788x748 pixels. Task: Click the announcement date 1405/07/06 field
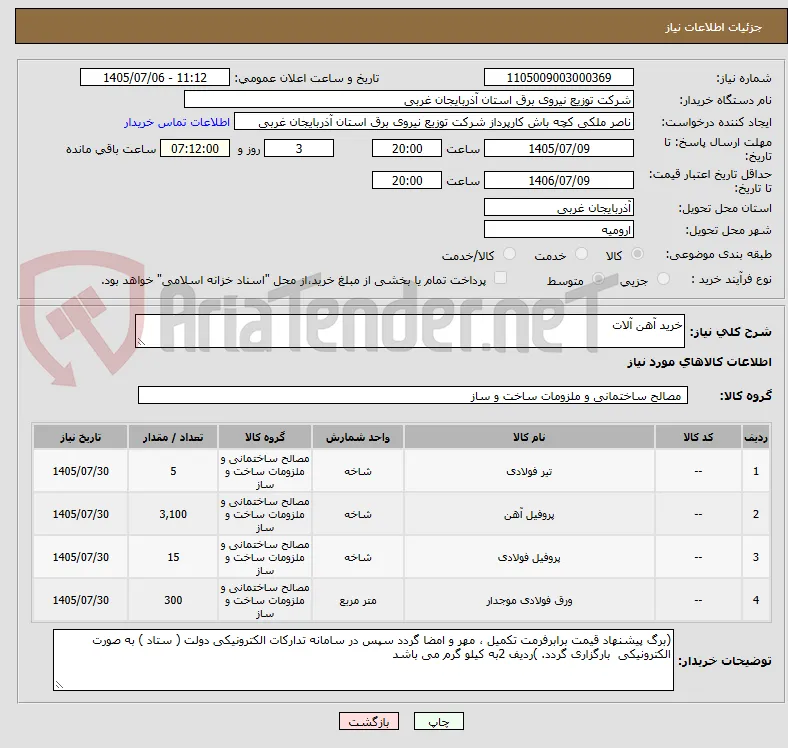coord(155,77)
